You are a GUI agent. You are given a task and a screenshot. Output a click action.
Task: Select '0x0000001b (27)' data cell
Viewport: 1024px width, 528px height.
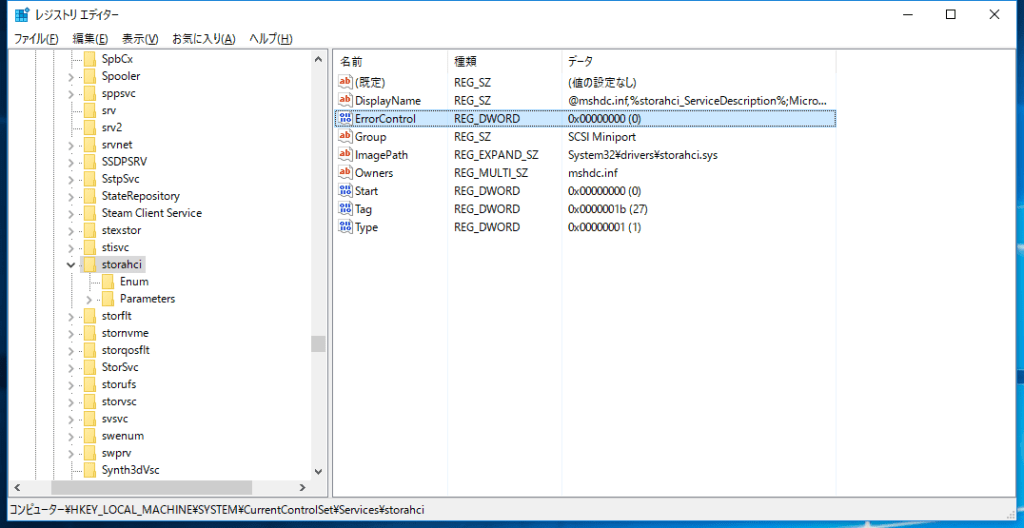[x=608, y=209]
